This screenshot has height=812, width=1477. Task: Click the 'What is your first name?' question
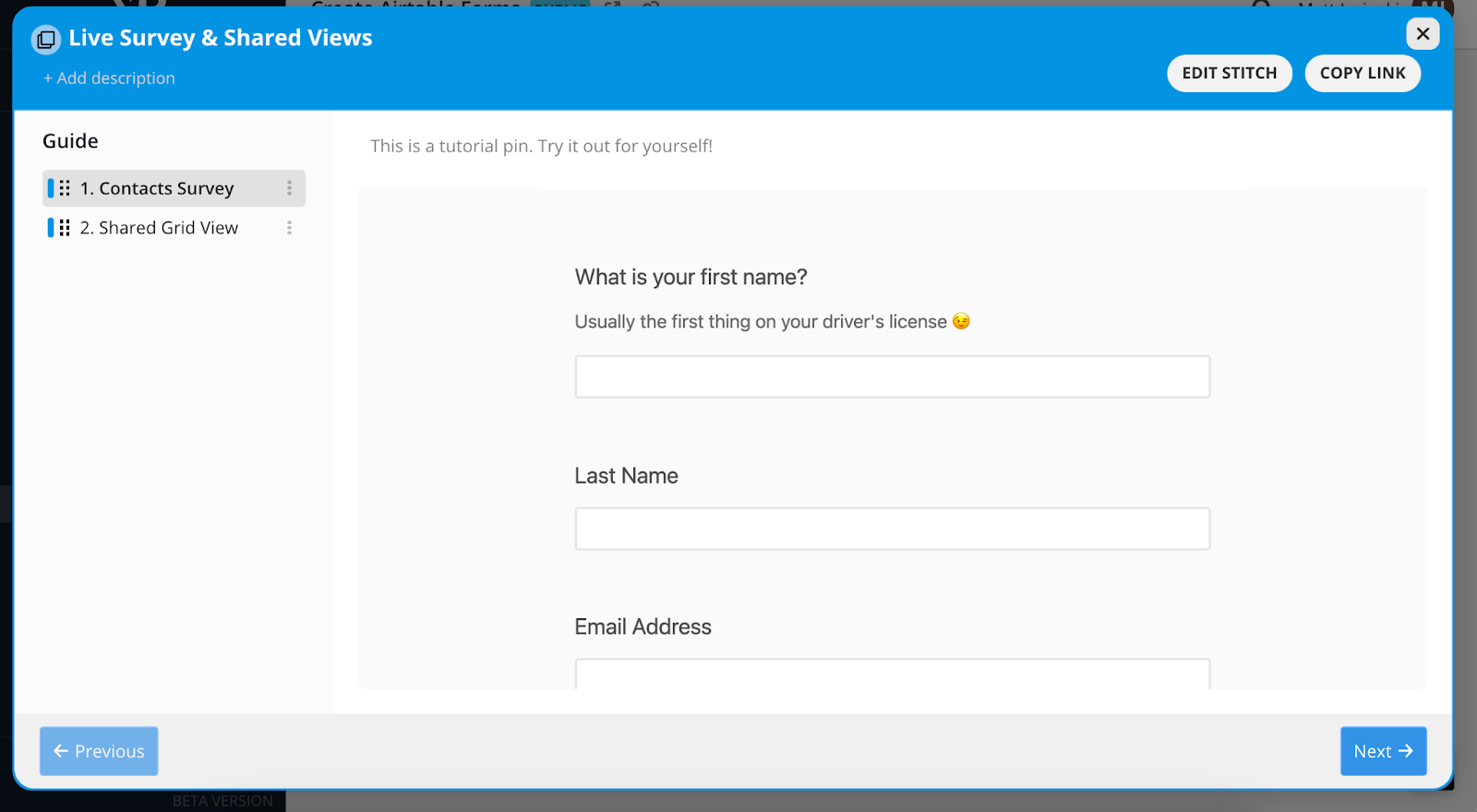[x=691, y=277]
